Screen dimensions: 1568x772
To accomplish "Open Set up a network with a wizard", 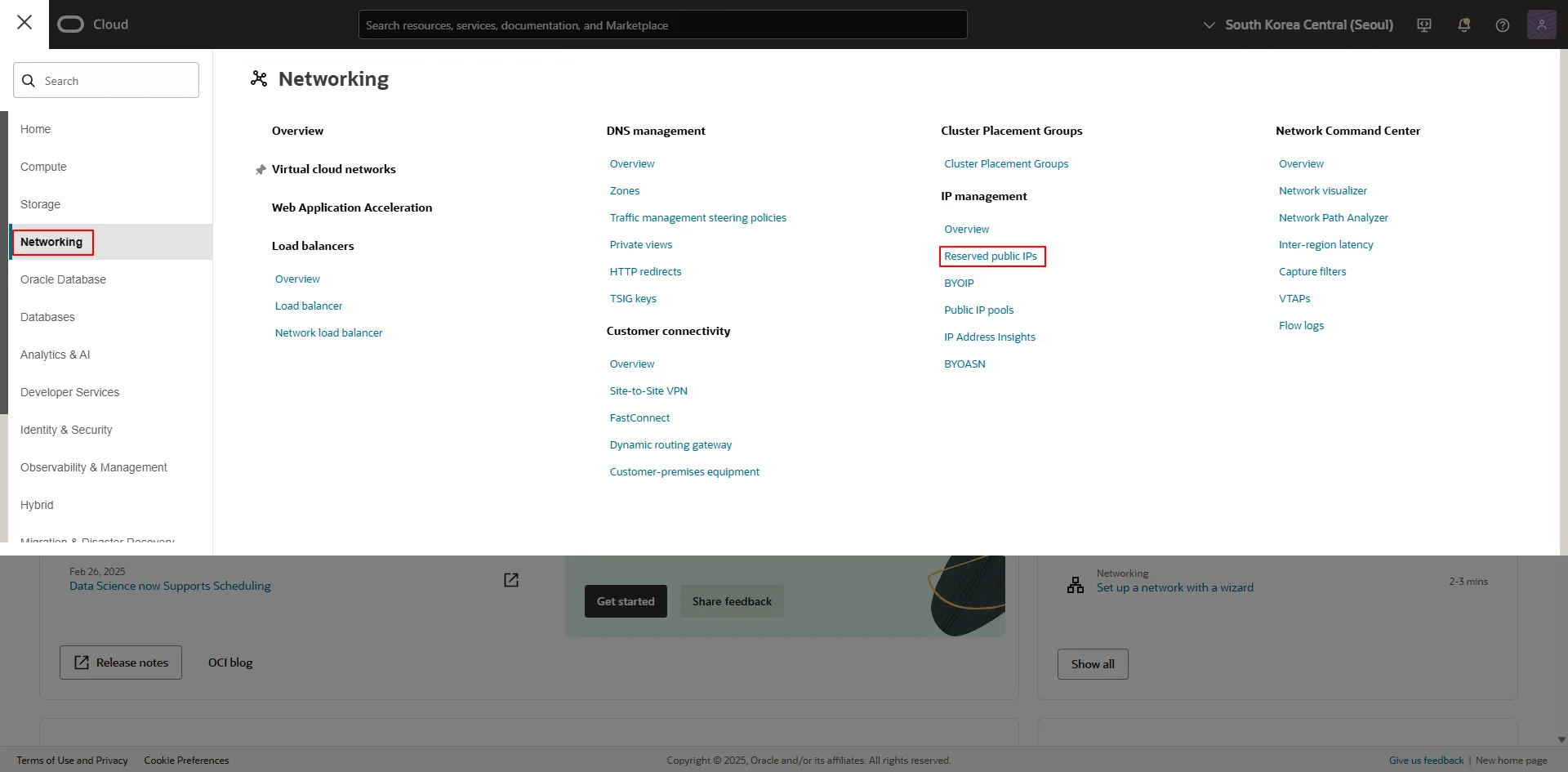I will (x=1174, y=587).
